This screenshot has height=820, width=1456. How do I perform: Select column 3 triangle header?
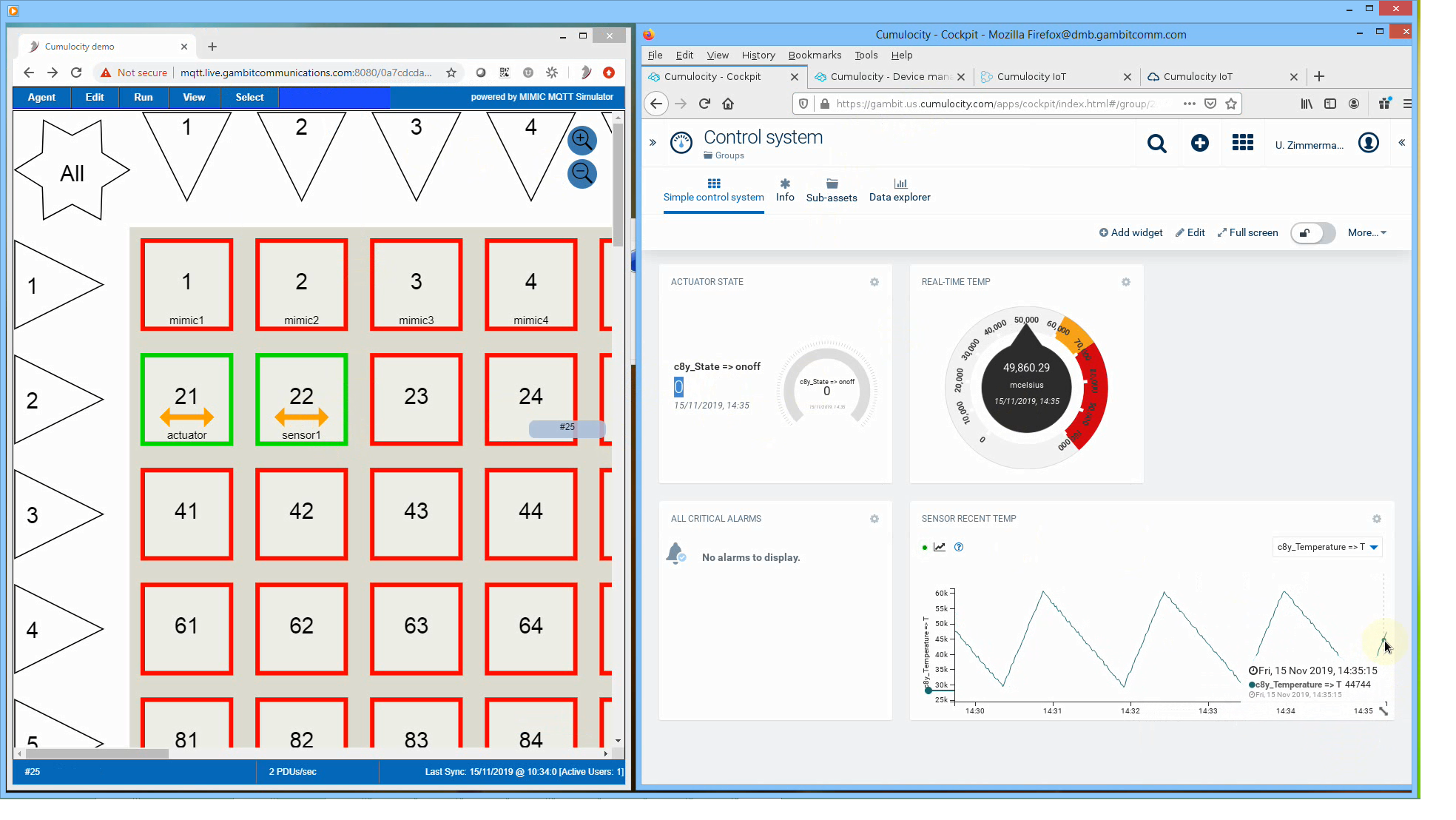coord(417,156)
